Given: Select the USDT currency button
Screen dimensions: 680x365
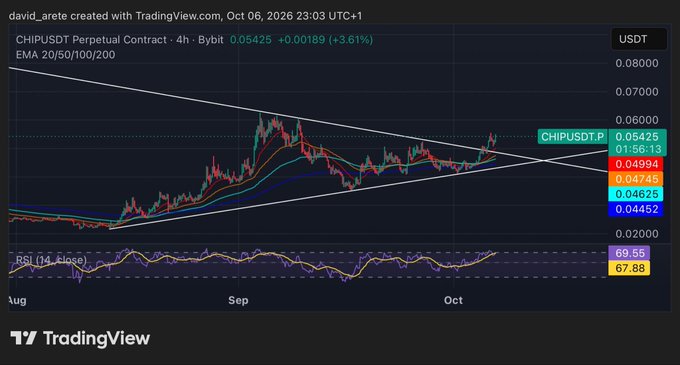Looking at the screenshot, I should (x=639, y=39).
